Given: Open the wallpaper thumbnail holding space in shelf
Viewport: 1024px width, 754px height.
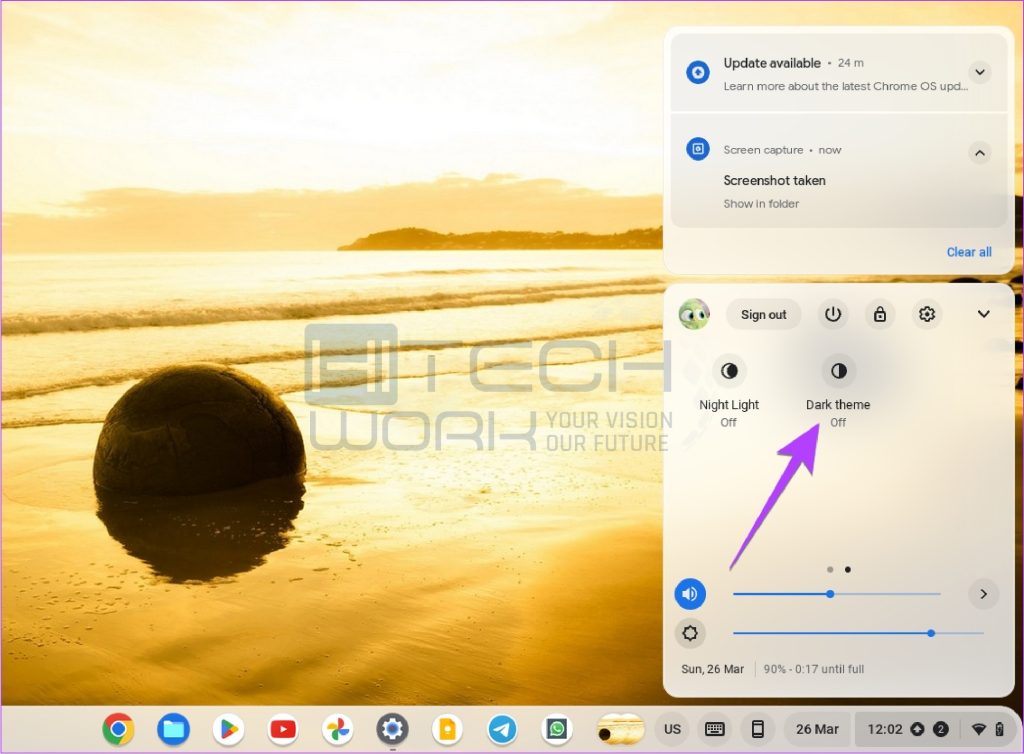Looking at the screenshot, I should click(x=620, y=729).
